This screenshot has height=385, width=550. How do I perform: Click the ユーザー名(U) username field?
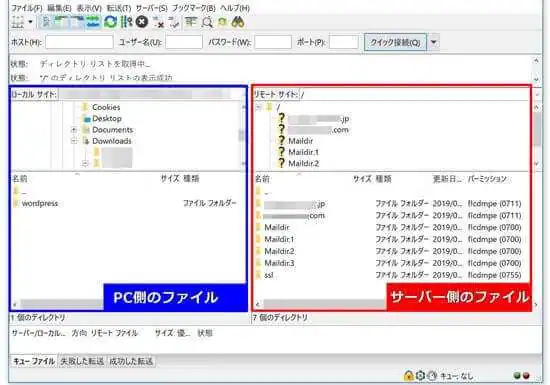(184, 42)
